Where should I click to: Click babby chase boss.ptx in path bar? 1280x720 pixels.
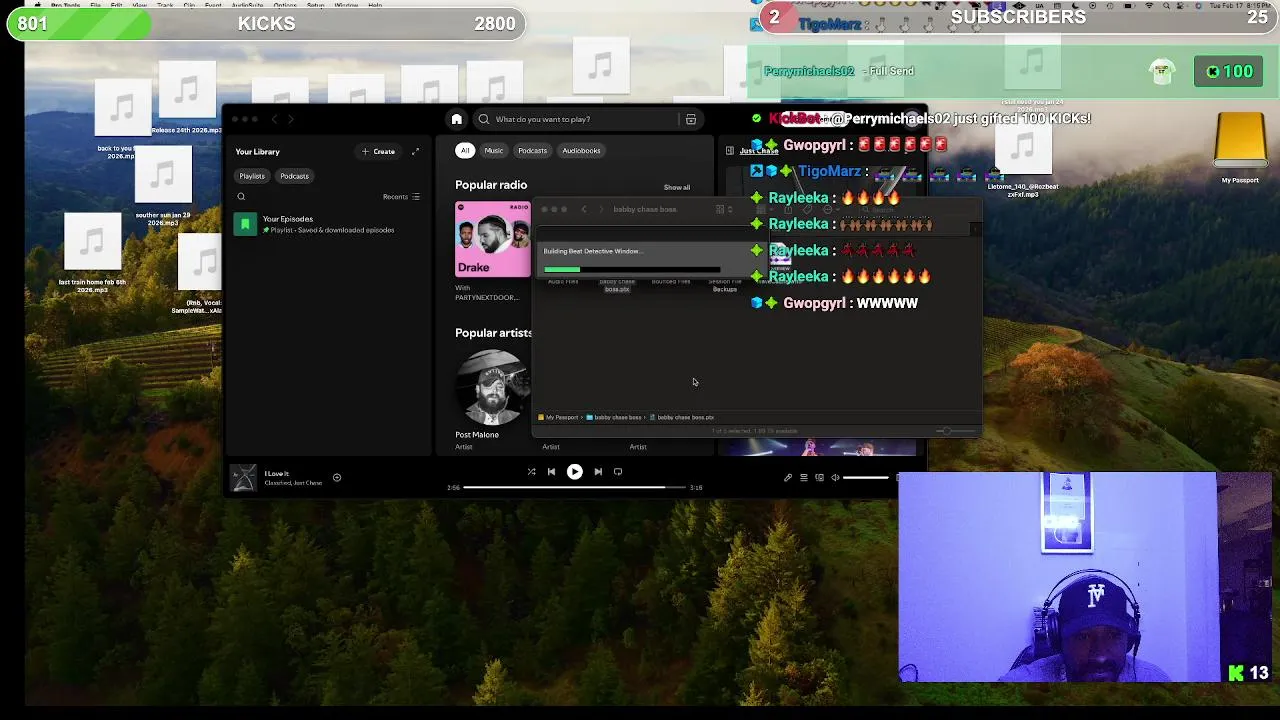pos(682,417)
